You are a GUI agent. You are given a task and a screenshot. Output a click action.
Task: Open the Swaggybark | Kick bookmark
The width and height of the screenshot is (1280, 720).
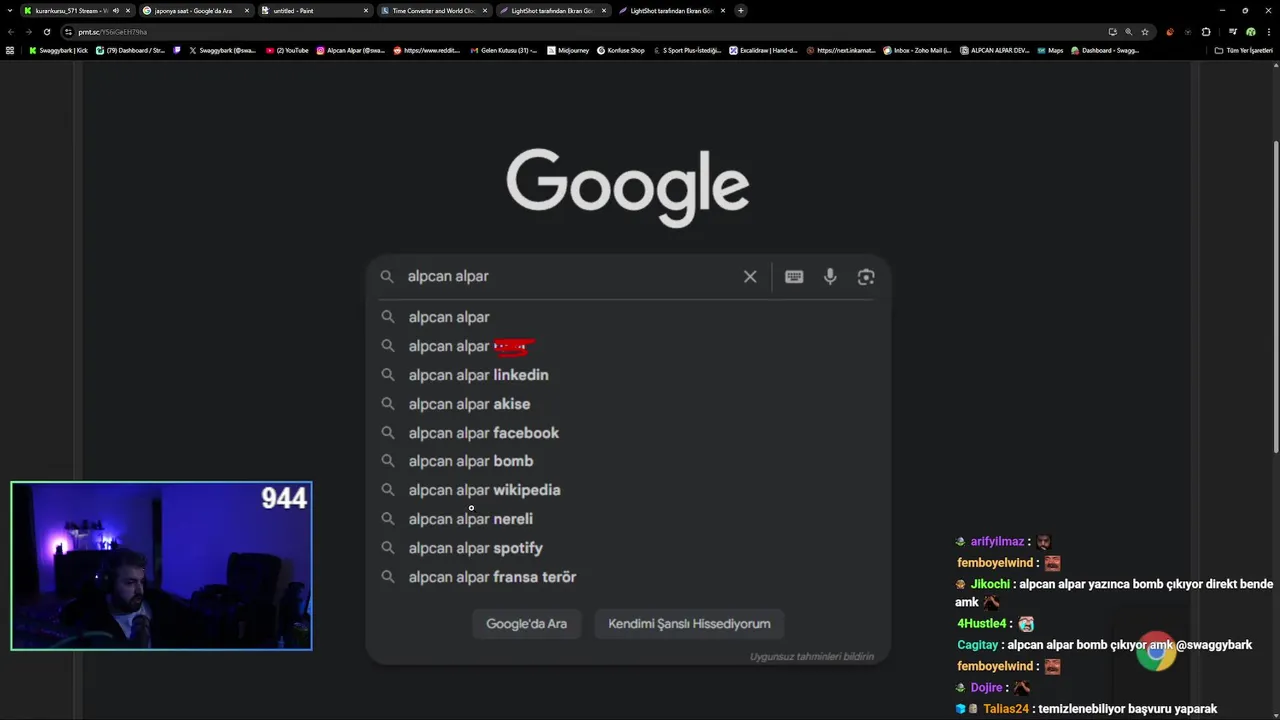pos(58,50)
